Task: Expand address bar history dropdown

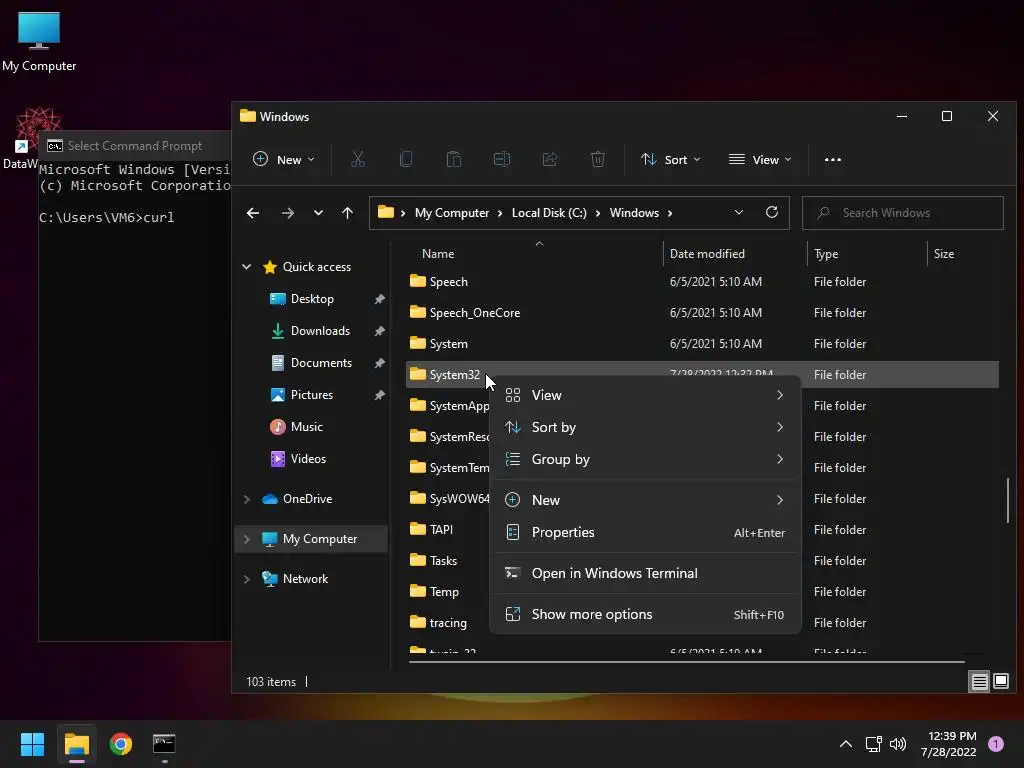Action: pos(739,212)
